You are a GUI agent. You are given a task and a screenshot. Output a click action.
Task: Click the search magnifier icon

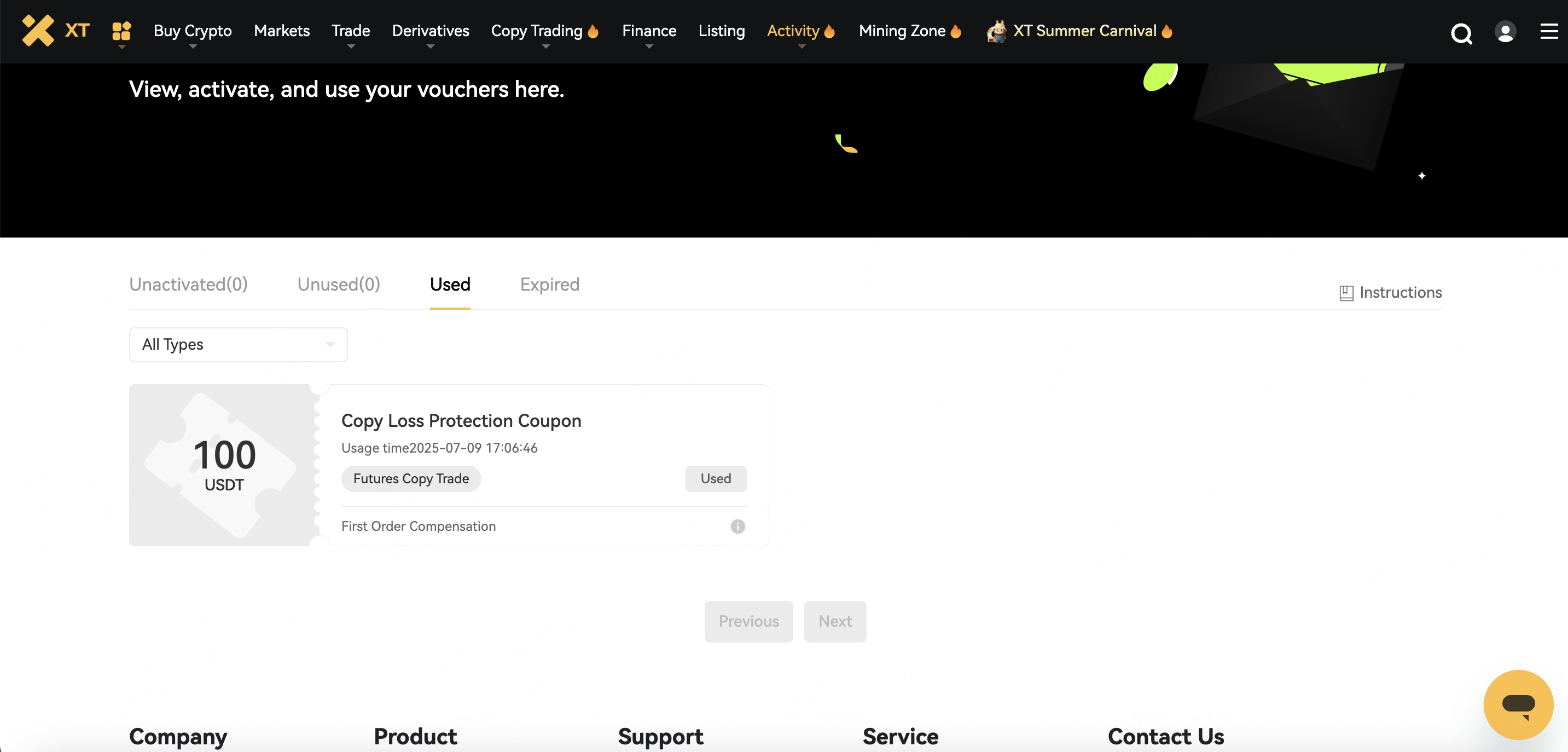[1461, 33]
